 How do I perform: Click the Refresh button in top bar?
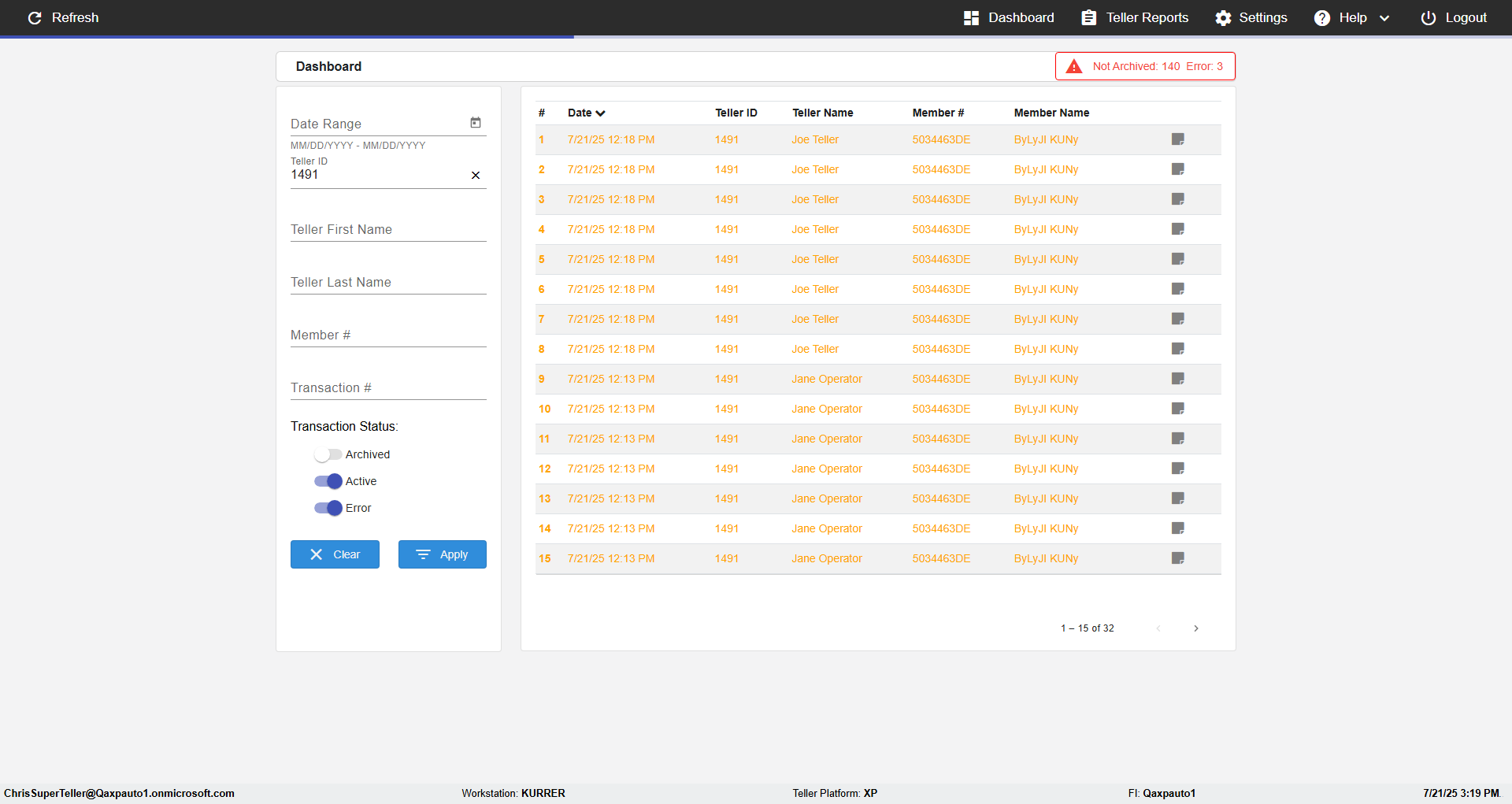pos(63,17)
